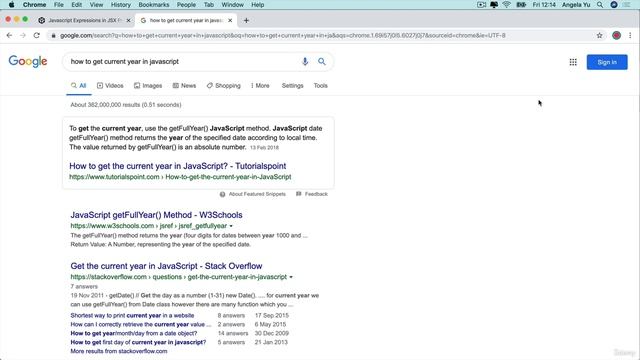The image size is (640, 360).
Task: Click the site lock icon in address bar
Action: [x=53, y=36]
